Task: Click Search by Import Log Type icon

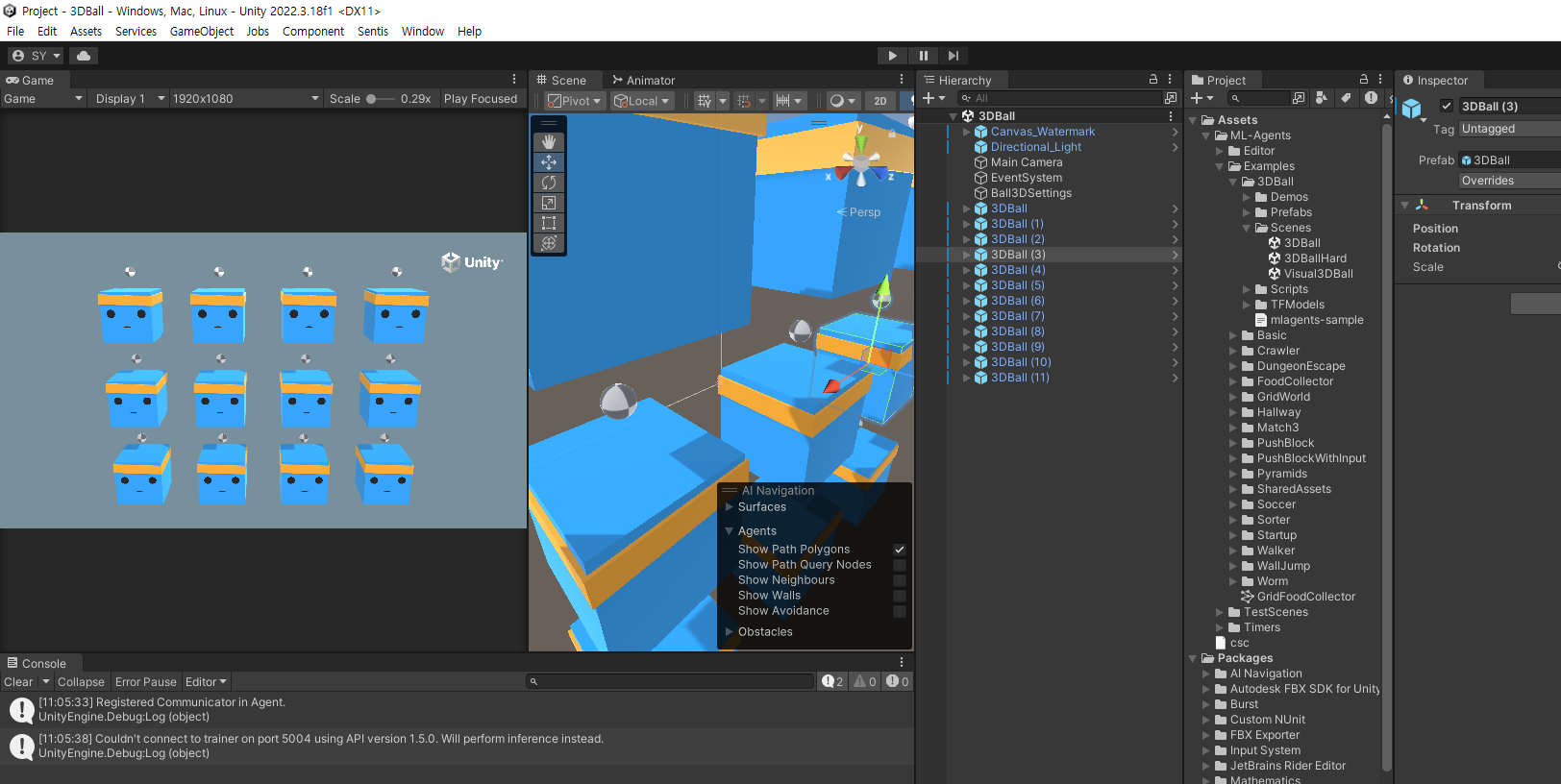Action: pyautogui.click(x=1371, y=97)
